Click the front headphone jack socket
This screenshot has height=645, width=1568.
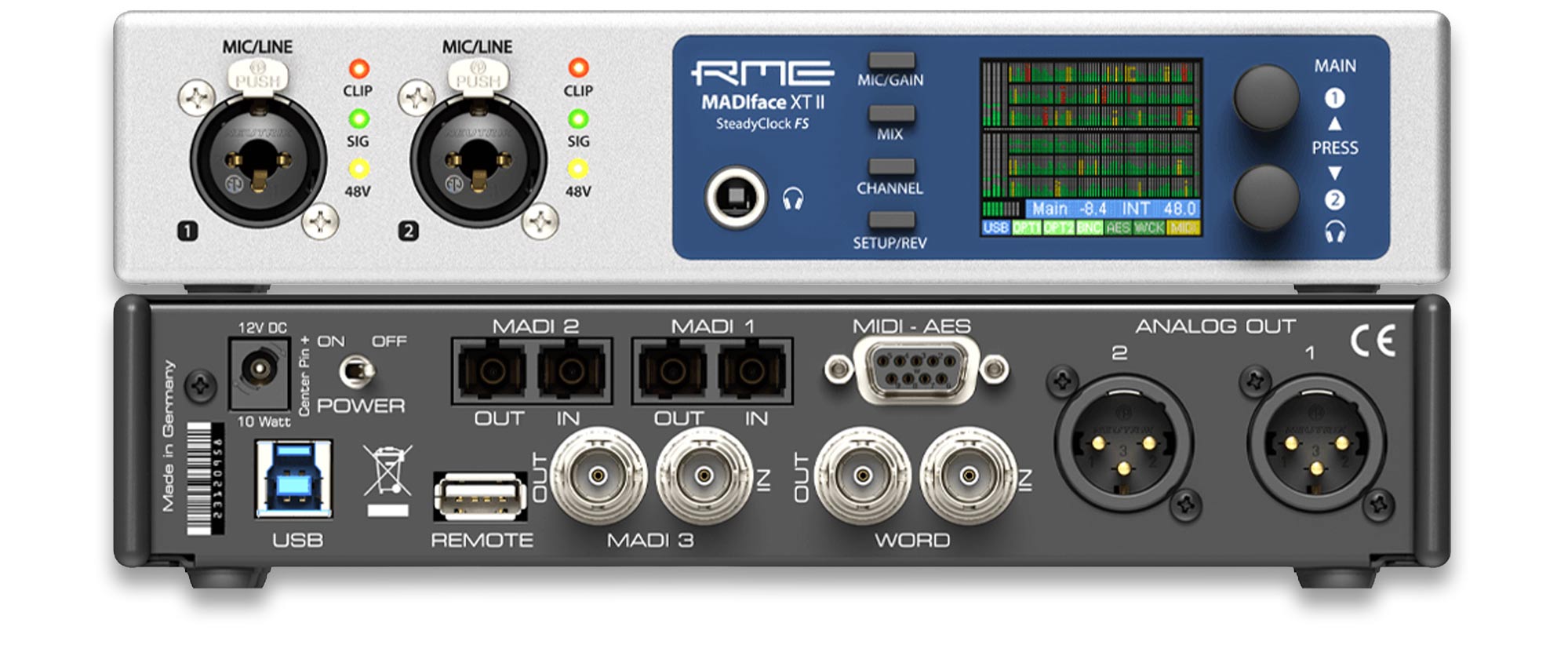[736, 198]
